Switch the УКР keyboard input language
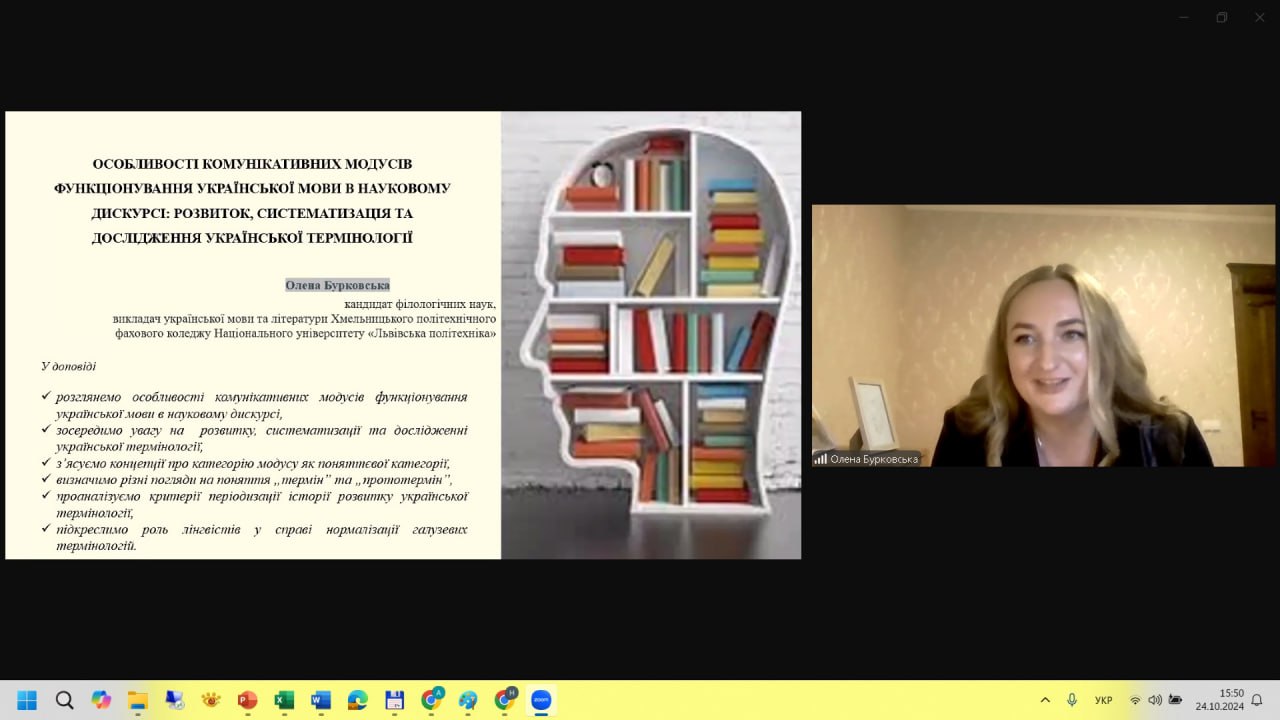The image size is (1280, 720). click(x=1103, y=700)
